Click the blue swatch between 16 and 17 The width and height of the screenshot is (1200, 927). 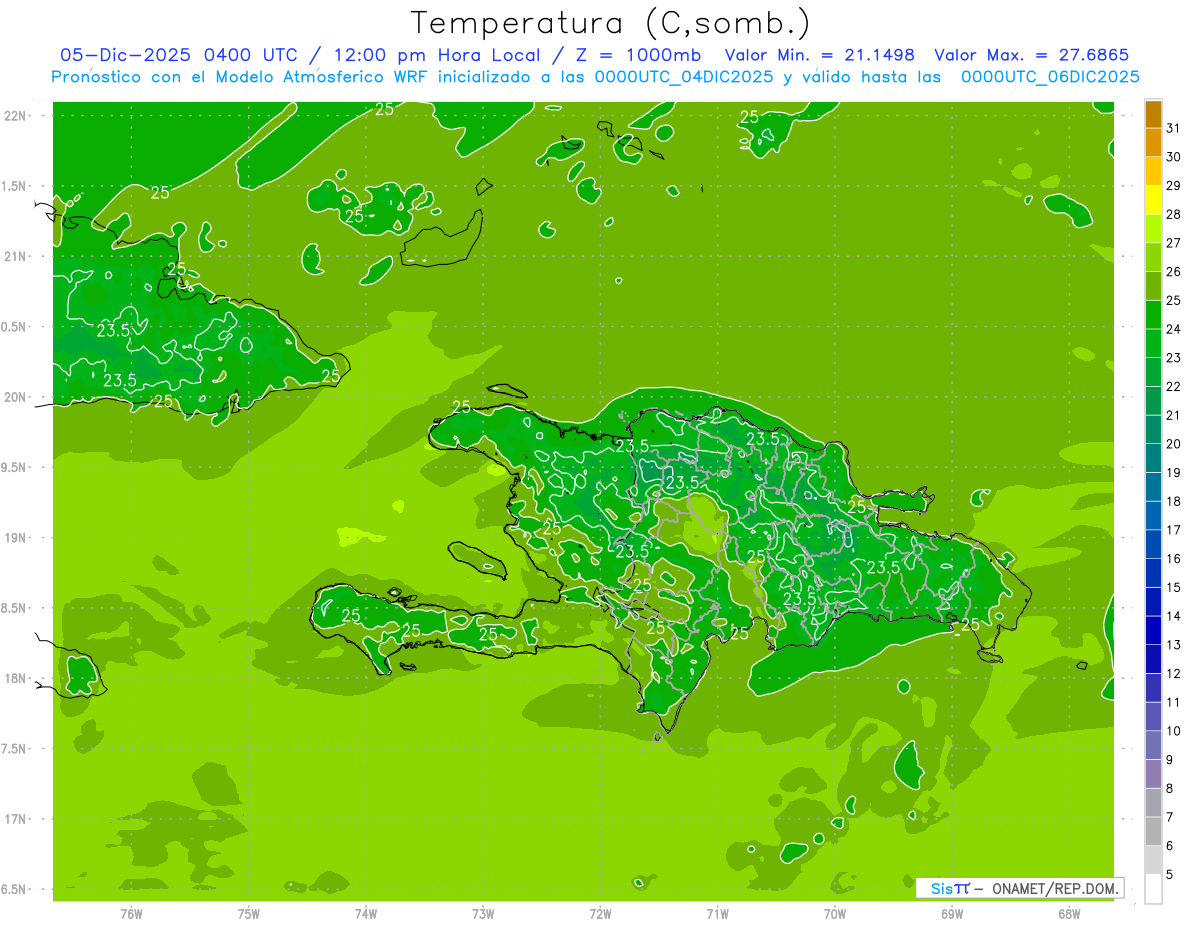click(1153, 545)
